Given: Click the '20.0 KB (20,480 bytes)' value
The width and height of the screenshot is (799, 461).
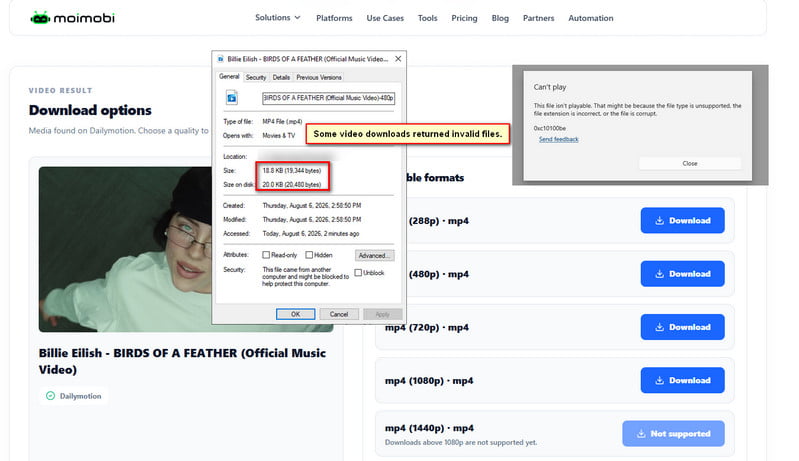Looking at the screenshot, I should coord(292,184).
